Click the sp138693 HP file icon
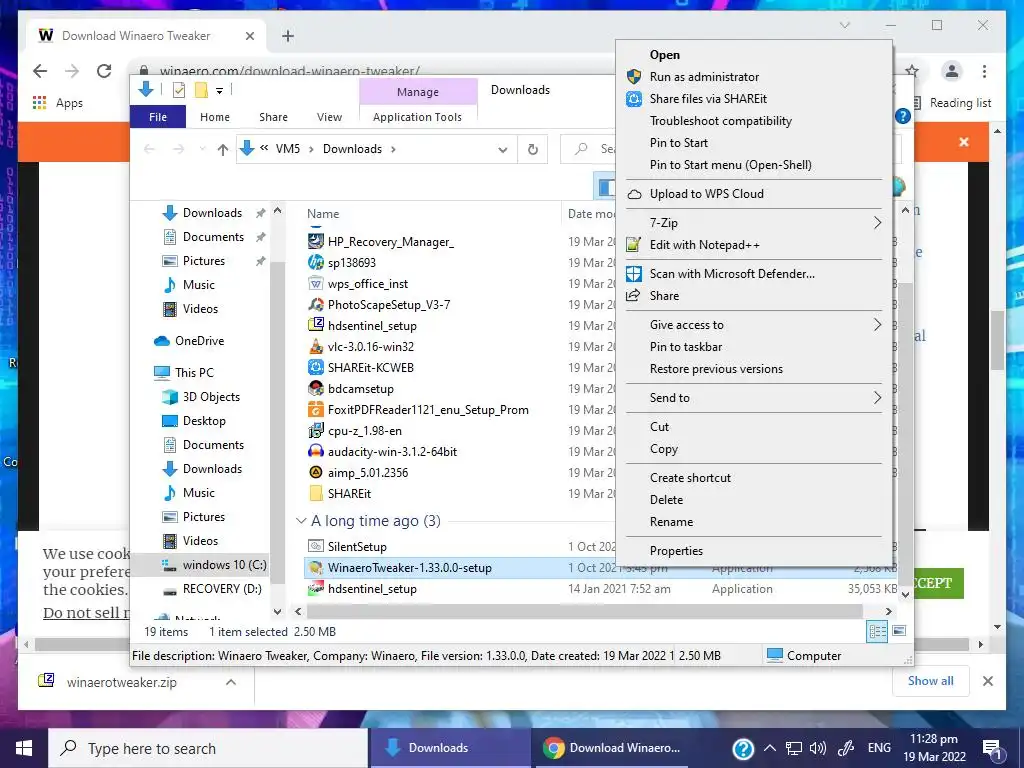The width and height of the screenshot is (1024, 768). point(316,263)
